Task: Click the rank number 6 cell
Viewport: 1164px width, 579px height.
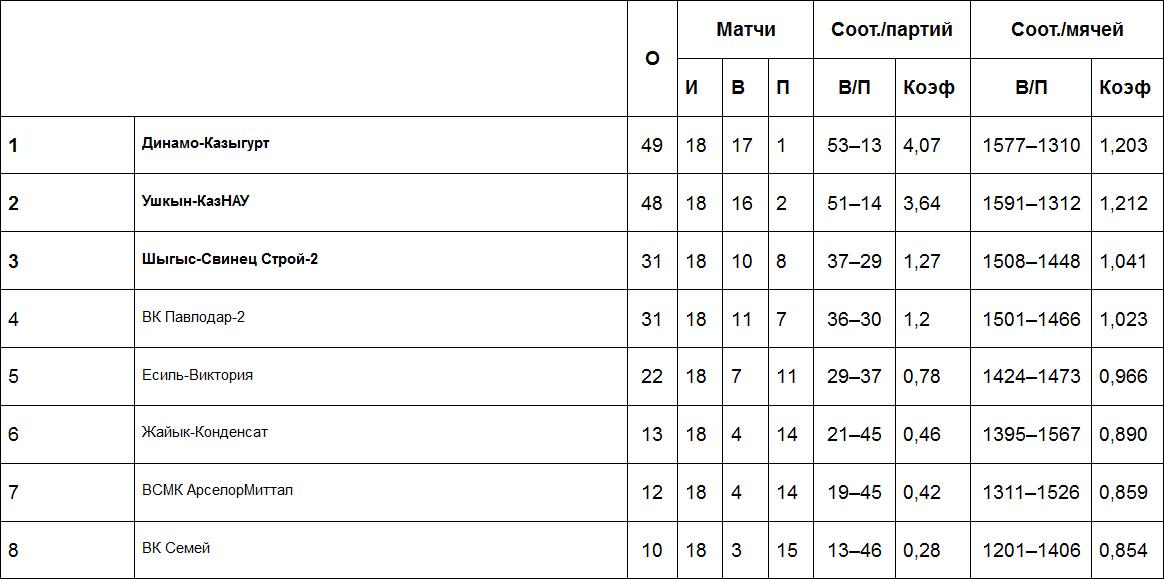Action: (x=14, y=434)
